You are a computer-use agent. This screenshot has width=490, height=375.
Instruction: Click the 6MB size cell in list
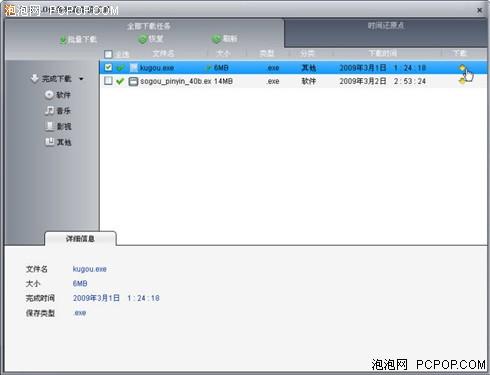(x=221, y=68)
